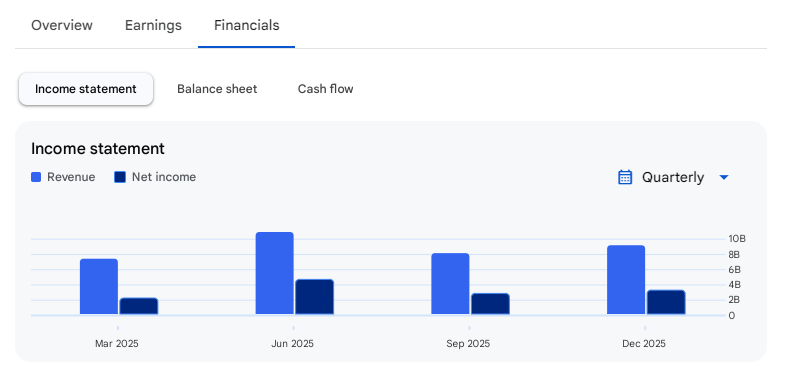The height and width of the screenshot is (384, 787).
Task: Switch to the Earnings tab
Action: 153,25
